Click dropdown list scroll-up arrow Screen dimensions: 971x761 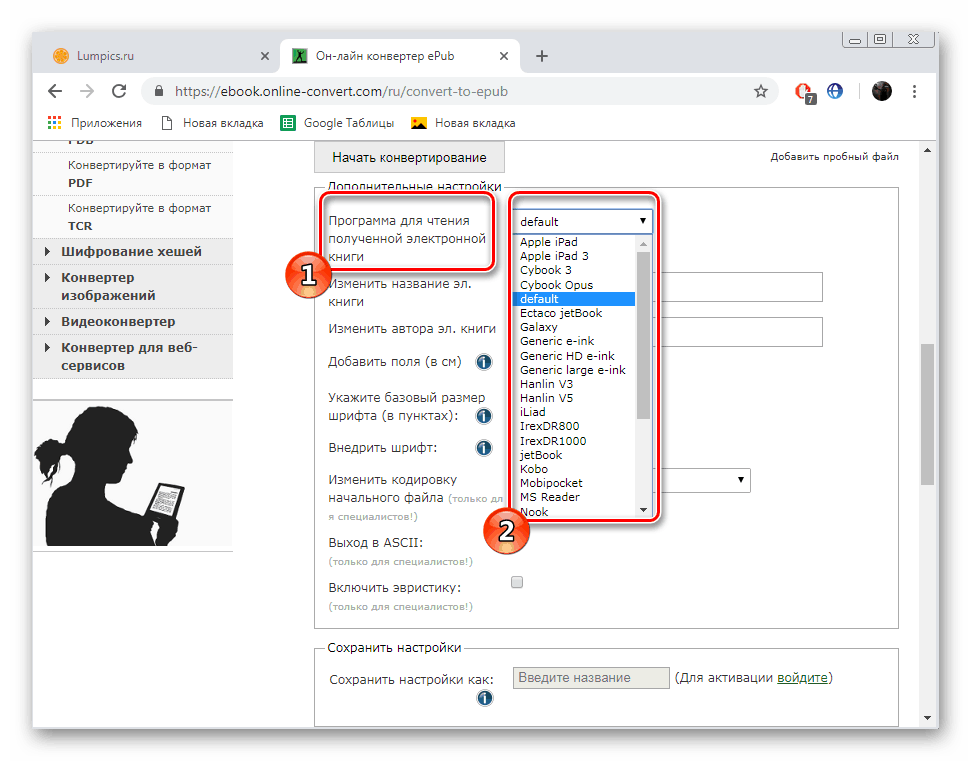tap(643, 243)
